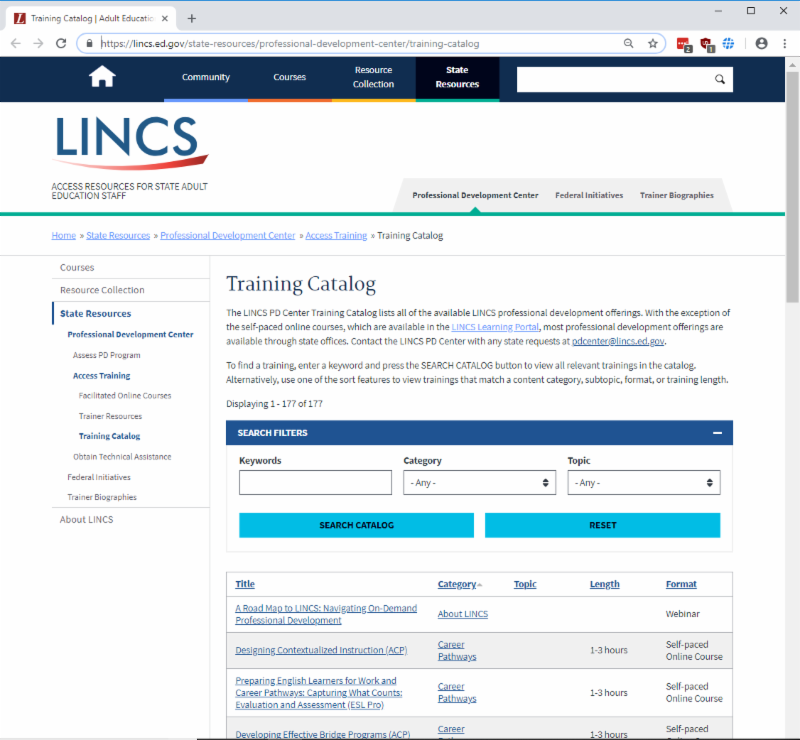Open the red extension showing badge 2
The image size is (800, 740).
pyautogui.click(x=682, y=43)
